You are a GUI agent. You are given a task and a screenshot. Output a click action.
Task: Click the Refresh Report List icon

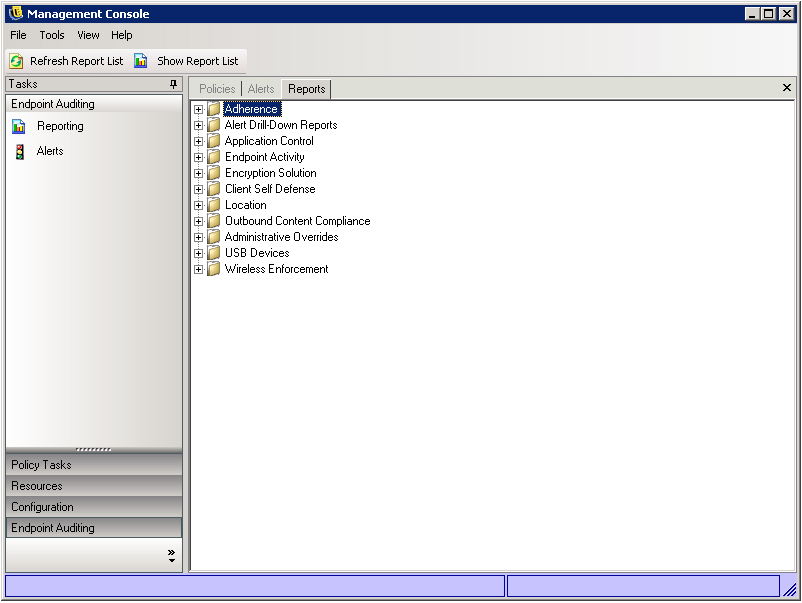(x=16, y=61)
